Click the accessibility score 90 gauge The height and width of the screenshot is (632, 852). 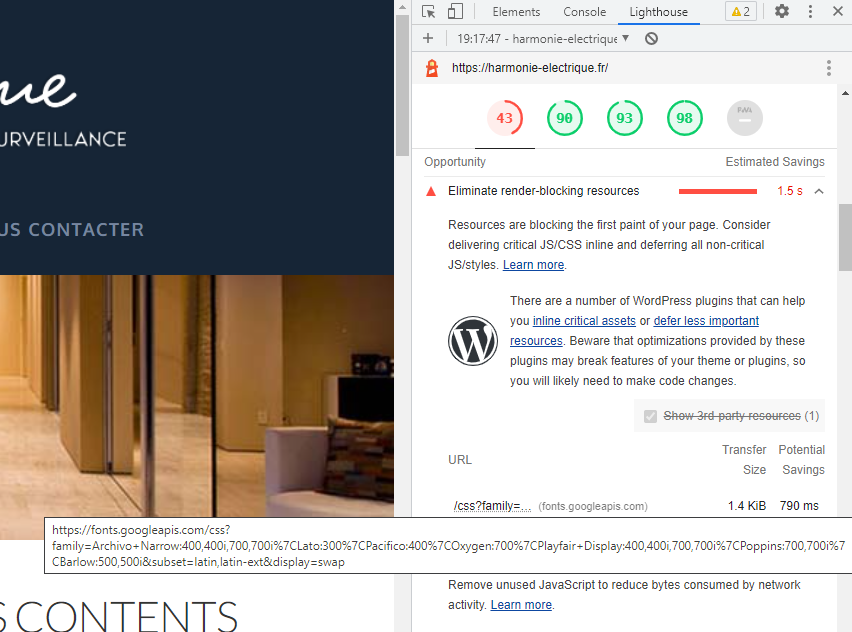[x=564, y=118]
